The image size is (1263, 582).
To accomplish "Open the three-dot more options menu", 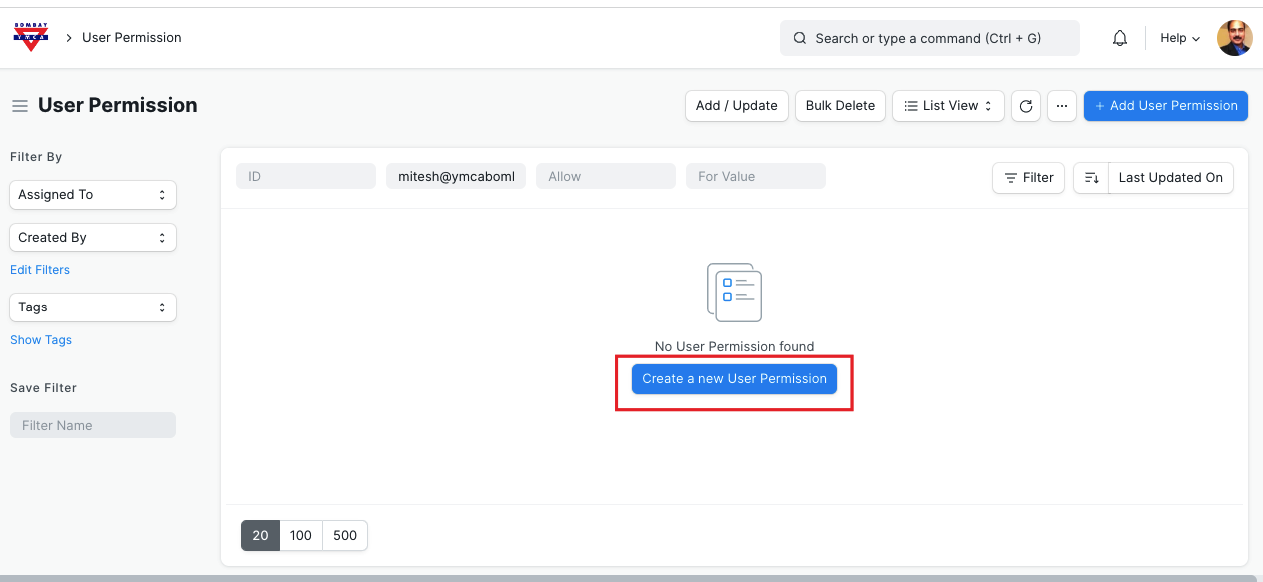I will click(1062, 106).
